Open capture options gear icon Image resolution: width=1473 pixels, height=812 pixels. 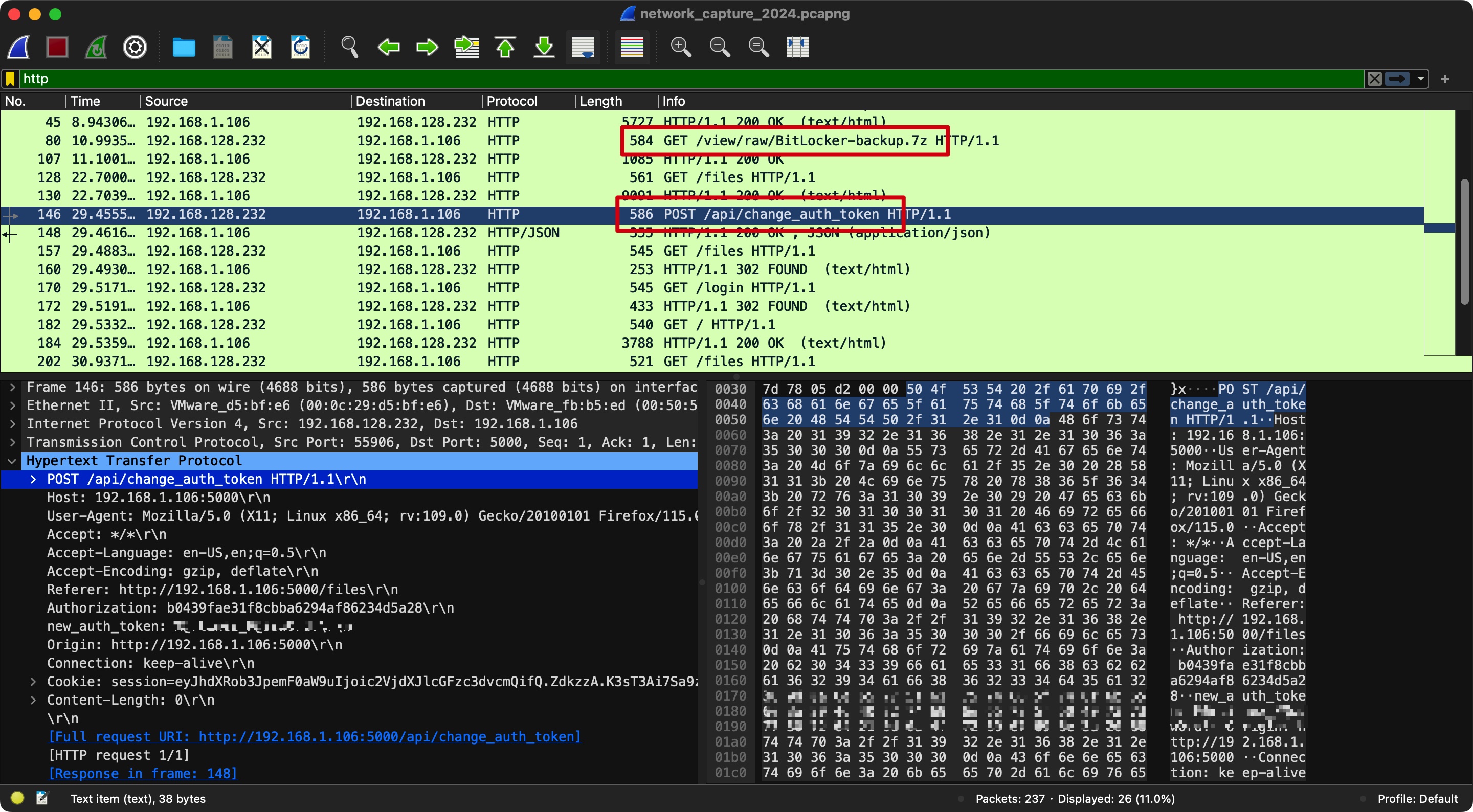[x=135, y=47]
